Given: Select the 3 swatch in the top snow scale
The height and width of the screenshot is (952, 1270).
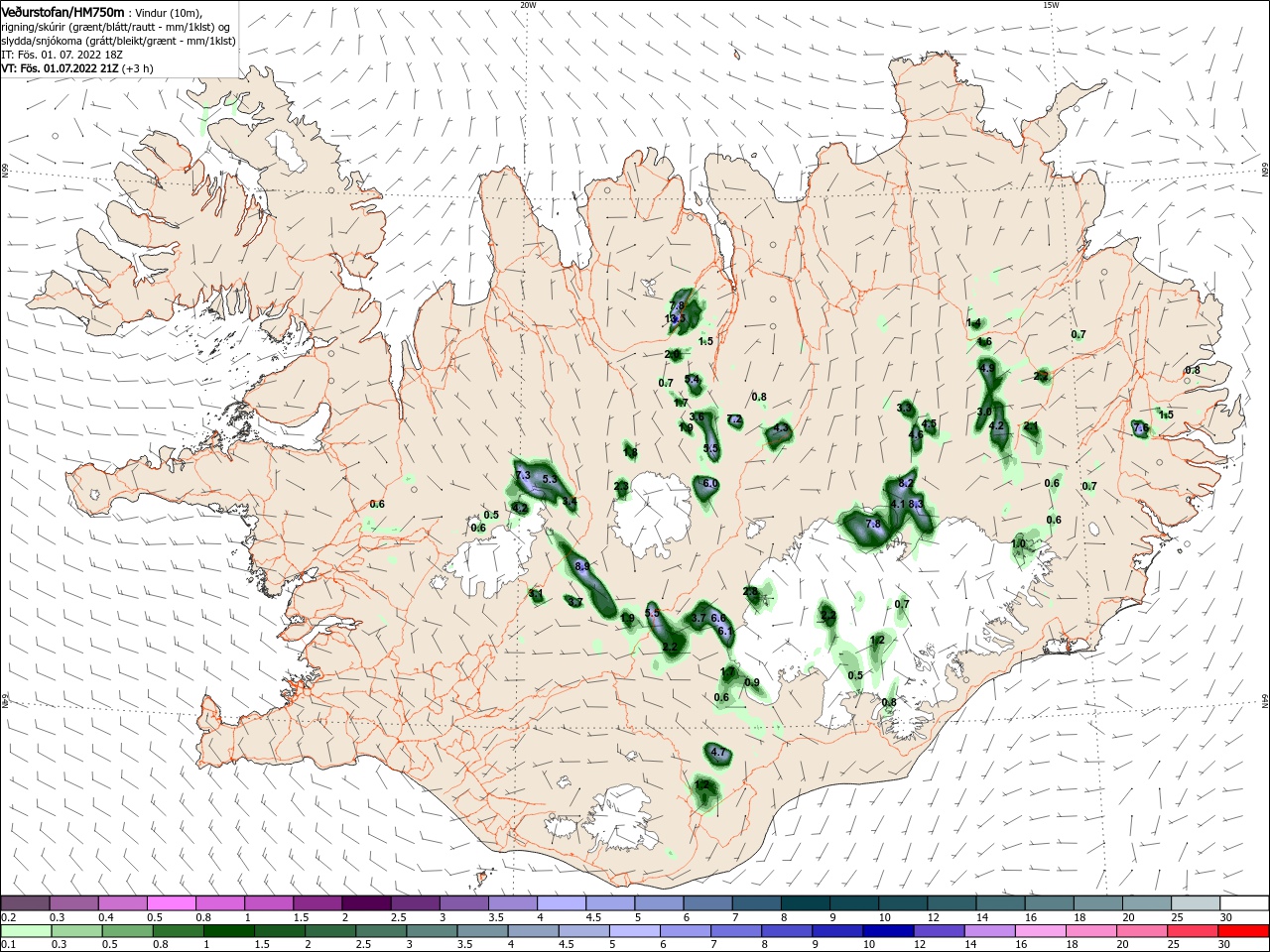Looking at the screenshot, I should click(464, 903).
